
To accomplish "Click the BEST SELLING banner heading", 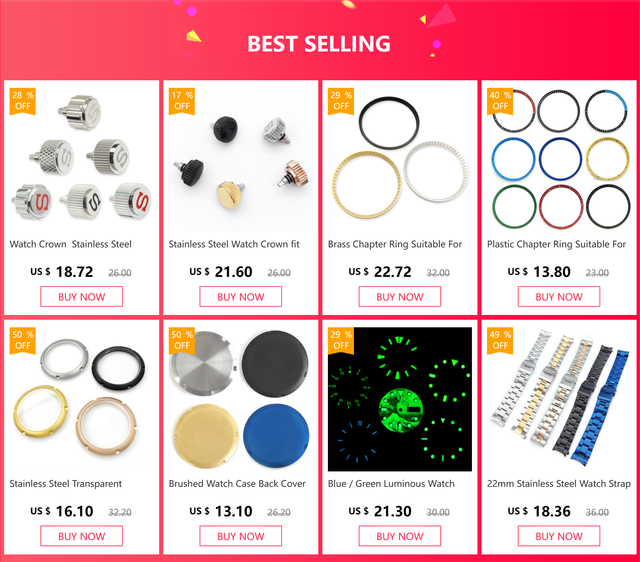I will click(x=319, y=44).
